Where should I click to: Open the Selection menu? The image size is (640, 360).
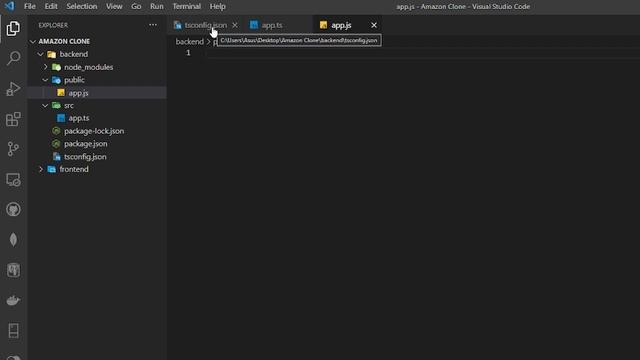pos(82,6)
